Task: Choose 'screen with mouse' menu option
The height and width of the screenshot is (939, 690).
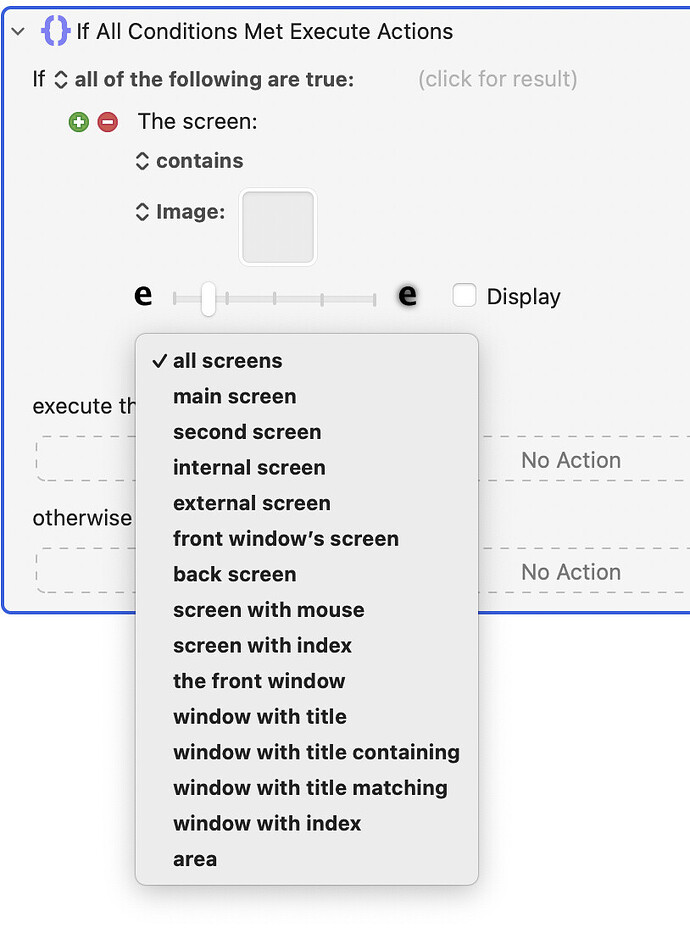Action: (x=268, y=610)
